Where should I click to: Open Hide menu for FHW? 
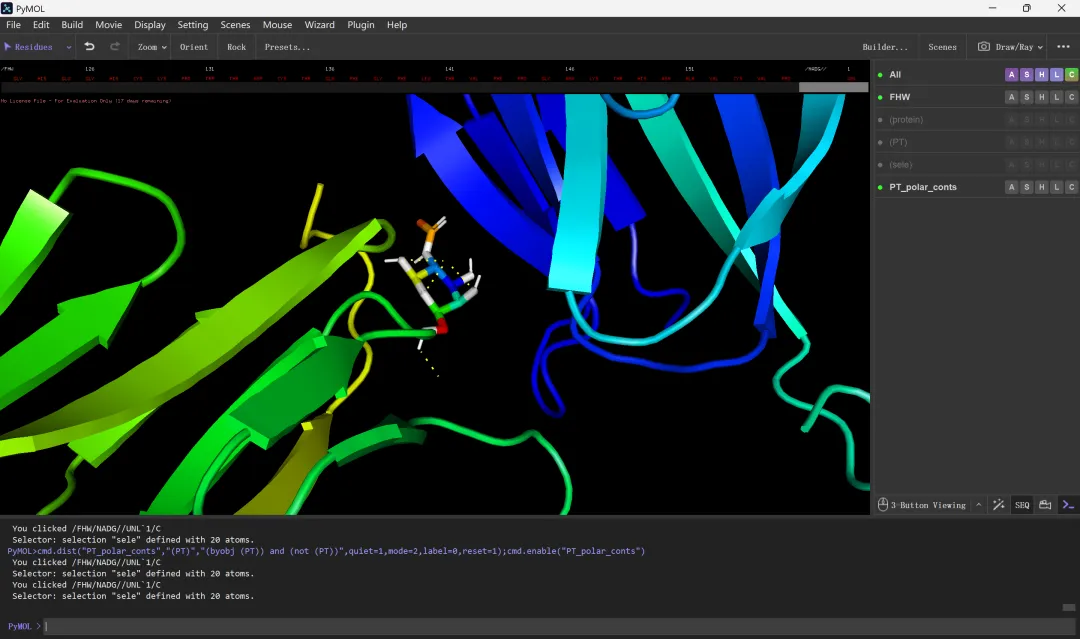1041,97
